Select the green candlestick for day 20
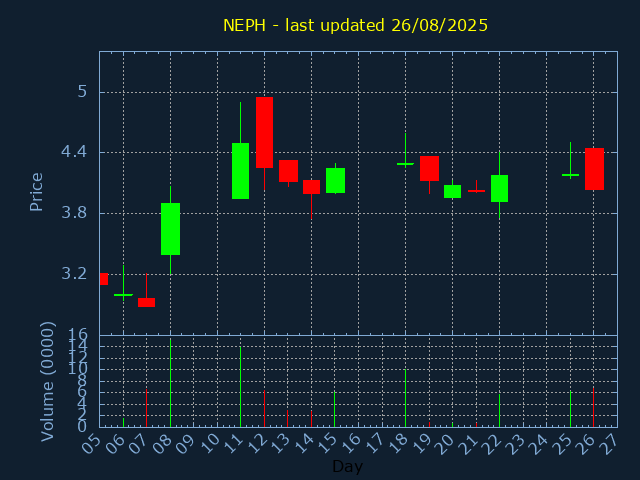Viewport: 640px width, 480px height. pyautogui.click(x=453, y=191)
